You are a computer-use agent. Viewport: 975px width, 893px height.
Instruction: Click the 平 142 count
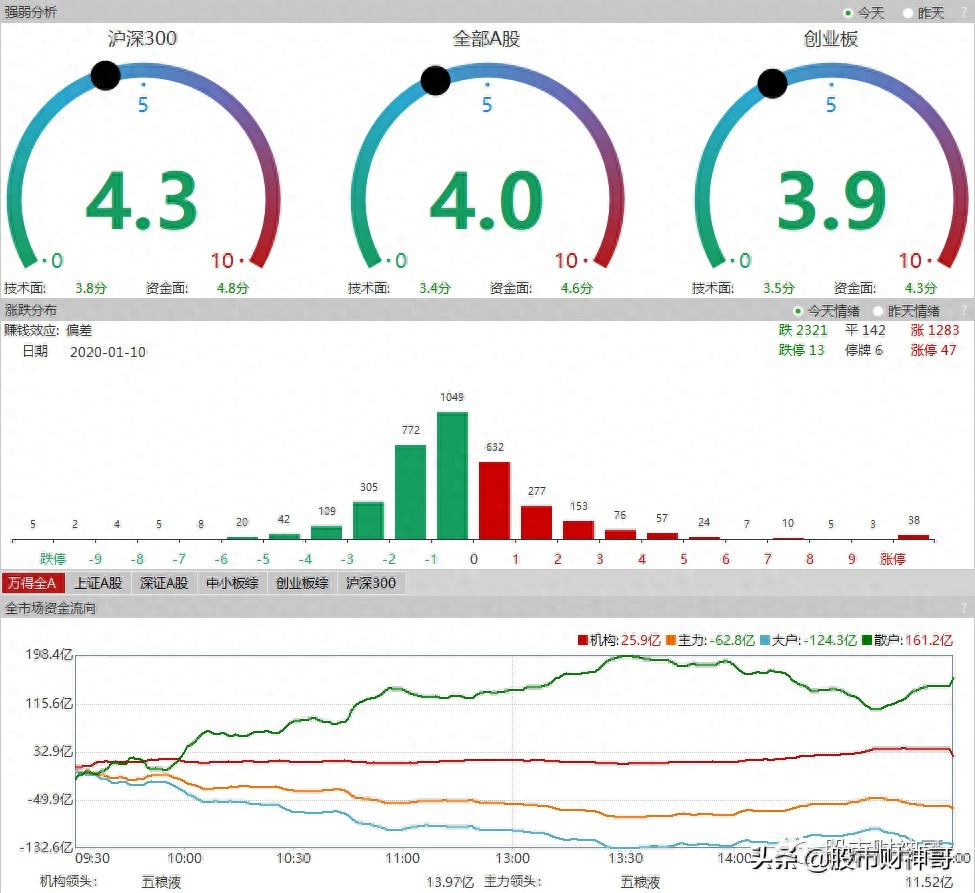(x=865, y=330)
